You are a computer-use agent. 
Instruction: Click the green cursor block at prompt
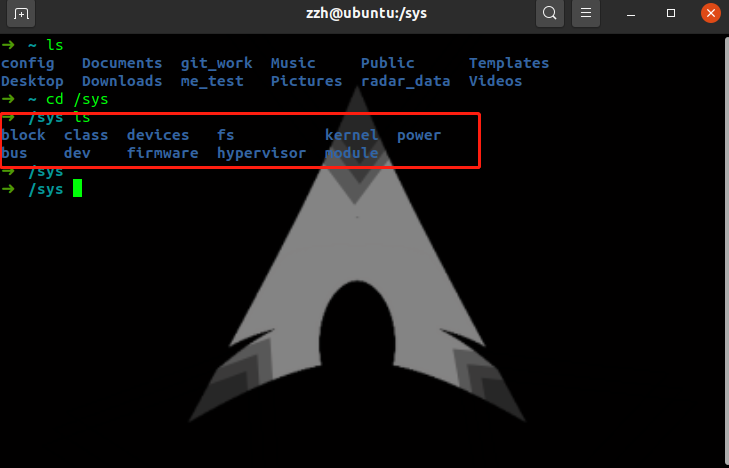(x=77, y=188)
